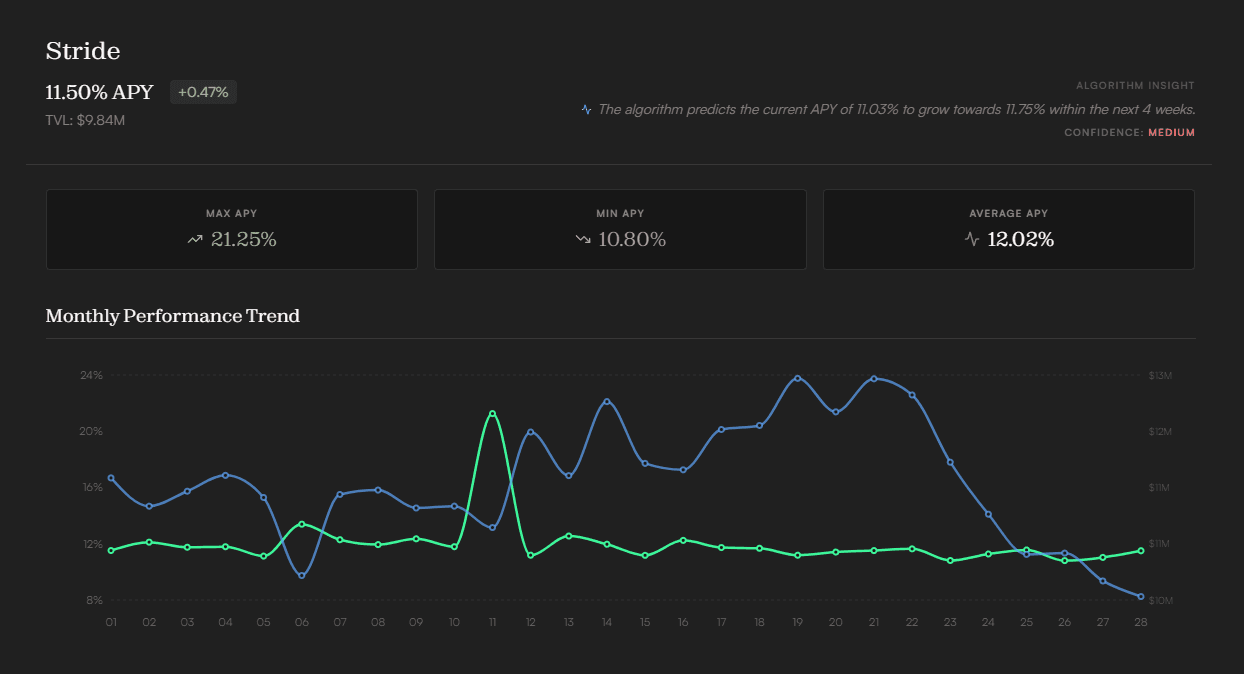Image resolution: width=1244 pixels, height=674 pixels.
Task: Click the MEDIUM confidence label
Action: click(x=1171, y=132)
